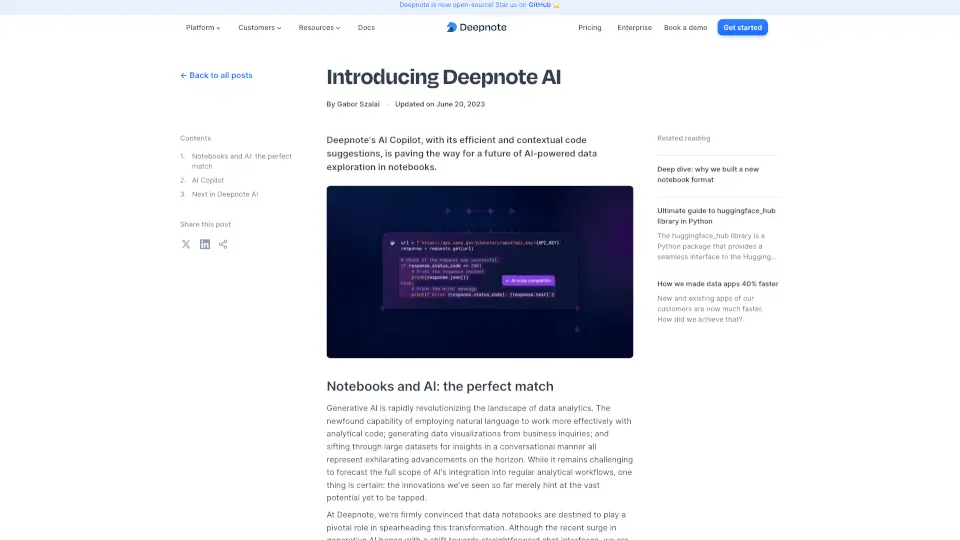Image resolution: width=960 pixels, height=540 pixels.
Task: Jump to AI Copilot section in Contents
Action: click(208, 180)
